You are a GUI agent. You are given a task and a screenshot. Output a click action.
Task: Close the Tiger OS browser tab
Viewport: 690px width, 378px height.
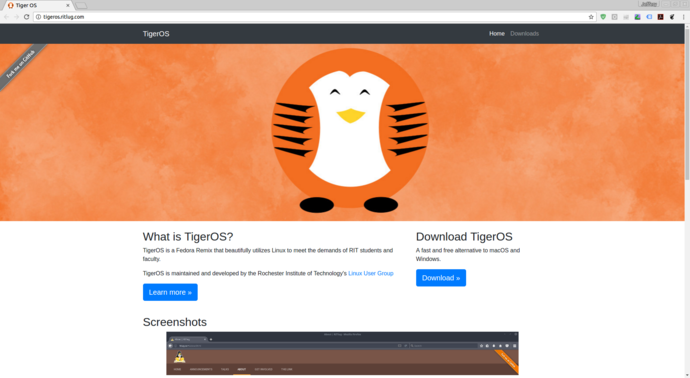[x=68, y=5]
